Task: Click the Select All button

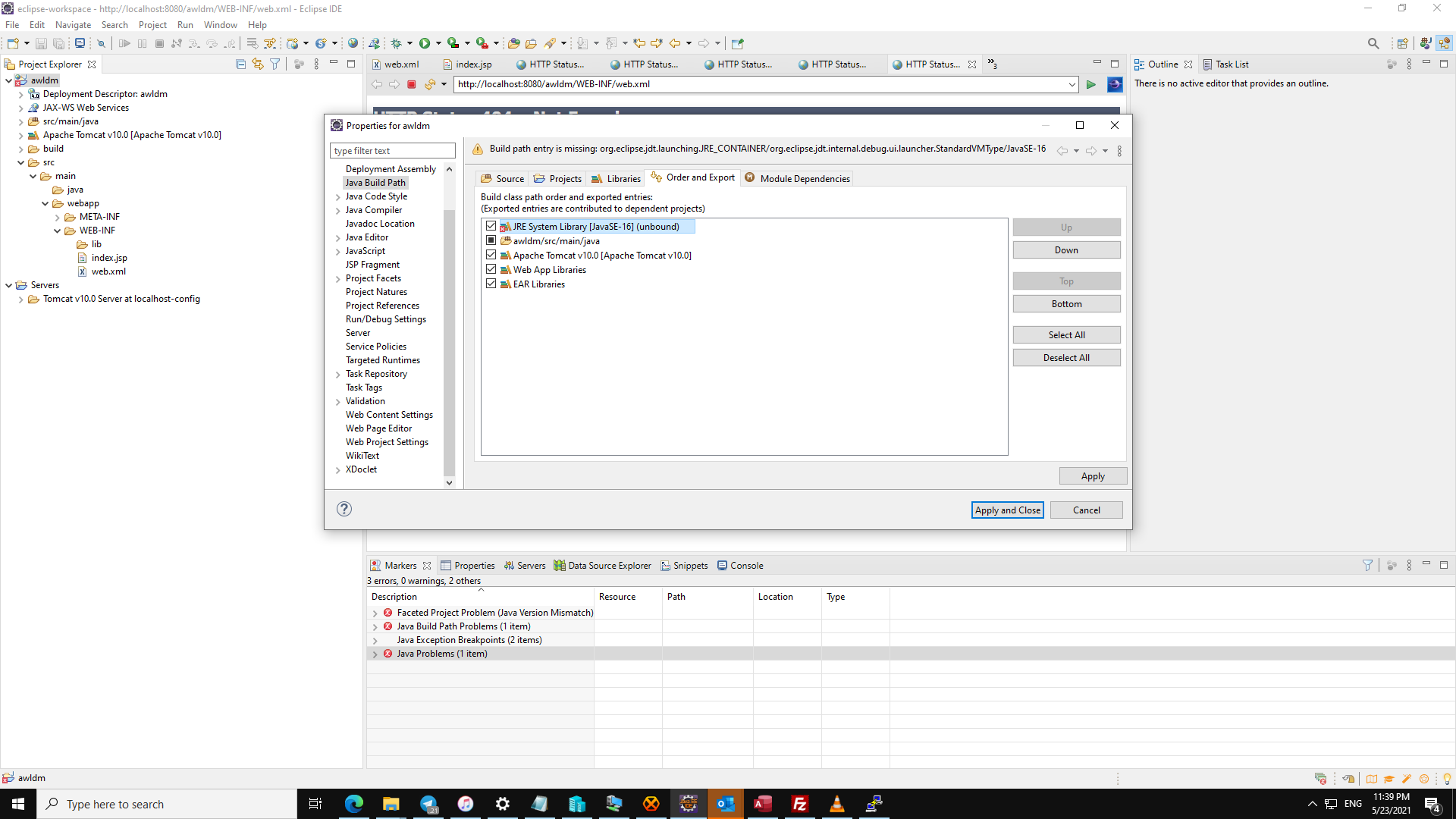Action: [1066, 335]
